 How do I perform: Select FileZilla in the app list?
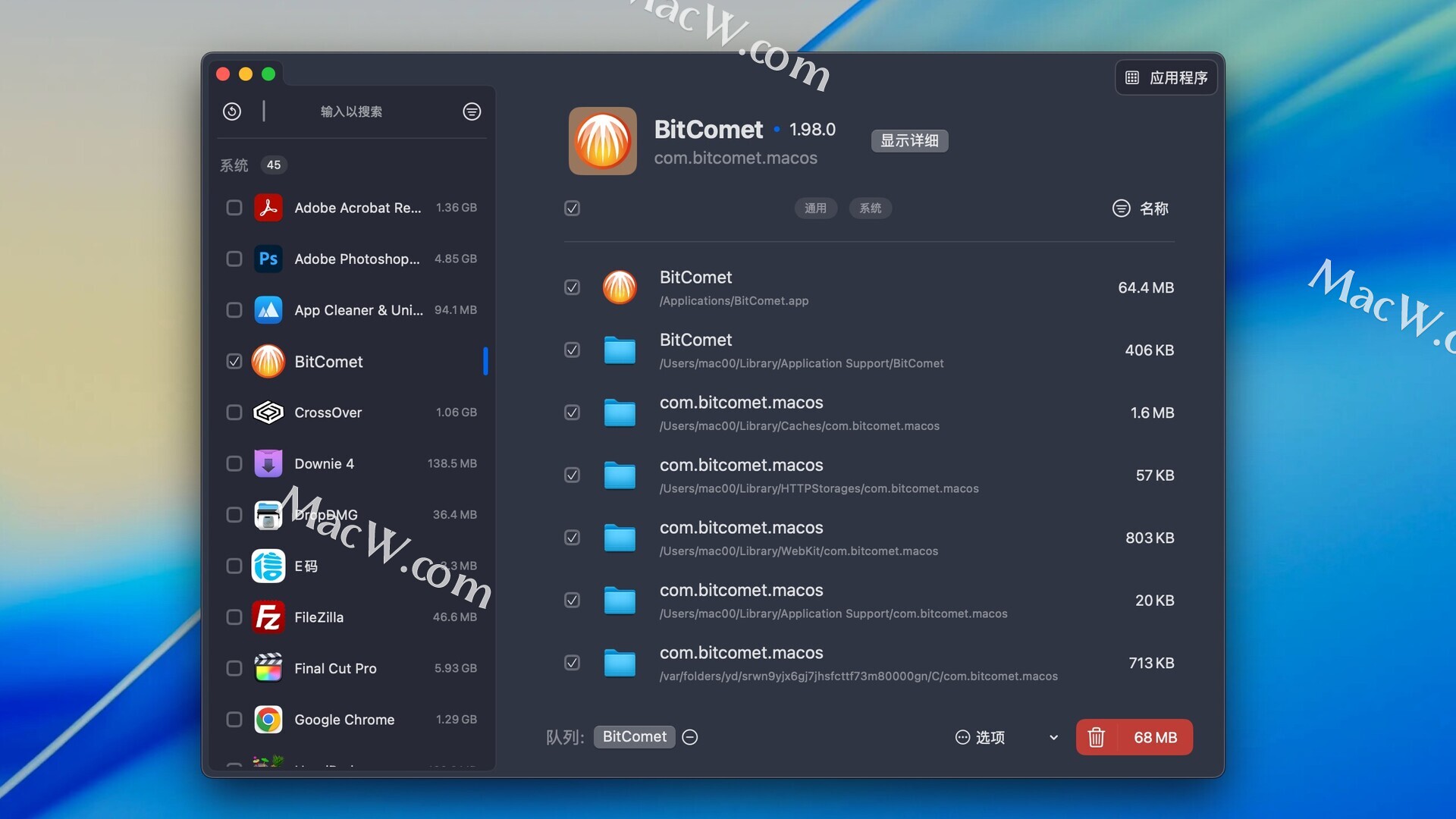(352, 617)
